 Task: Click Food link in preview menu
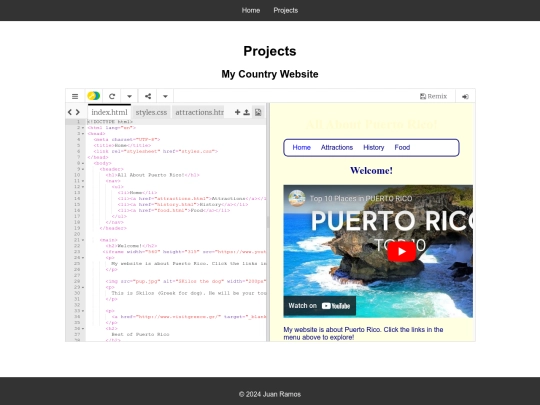[x=402, y=147]
